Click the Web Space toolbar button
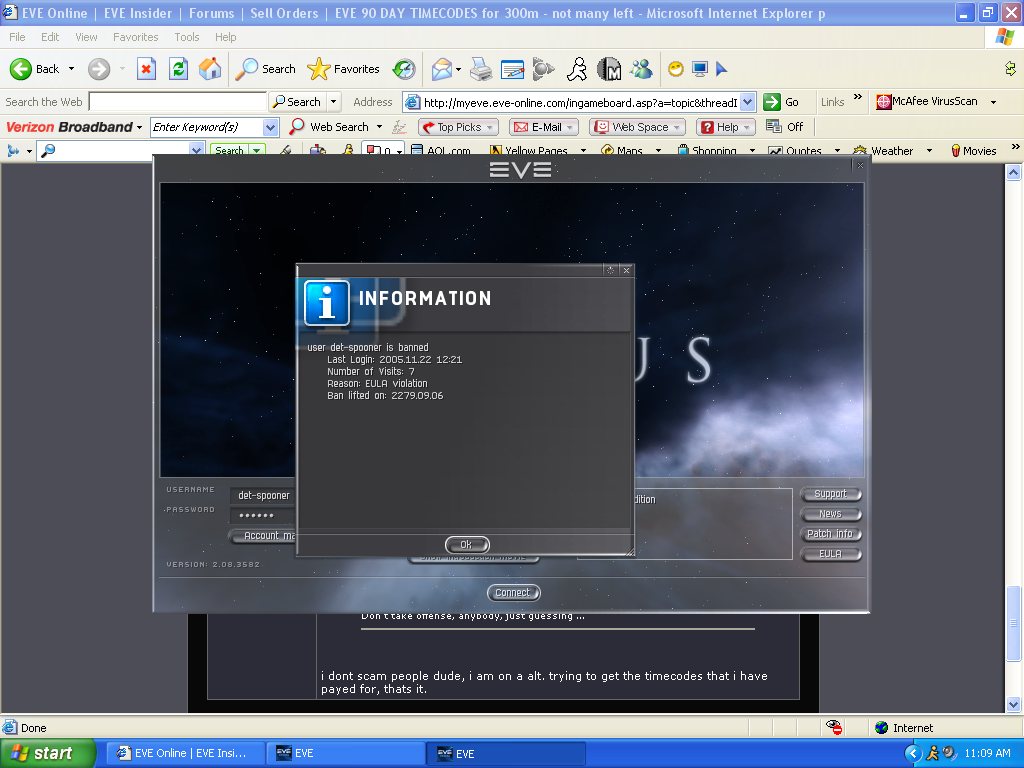The height and width of the screenshot is (768, 1024). click(637, 127)
